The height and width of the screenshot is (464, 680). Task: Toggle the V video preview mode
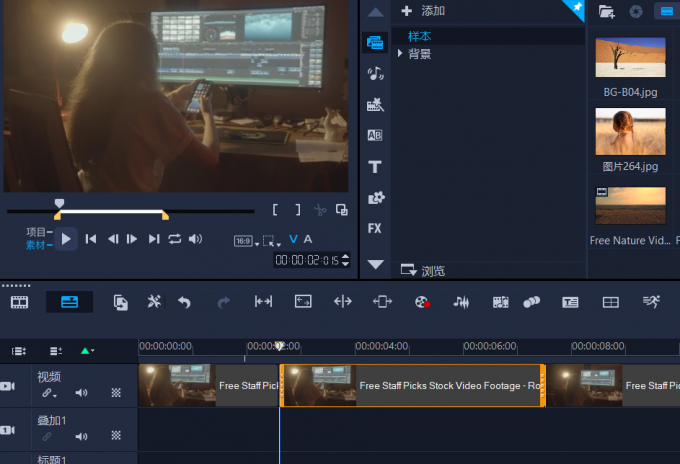pos(293,239)
